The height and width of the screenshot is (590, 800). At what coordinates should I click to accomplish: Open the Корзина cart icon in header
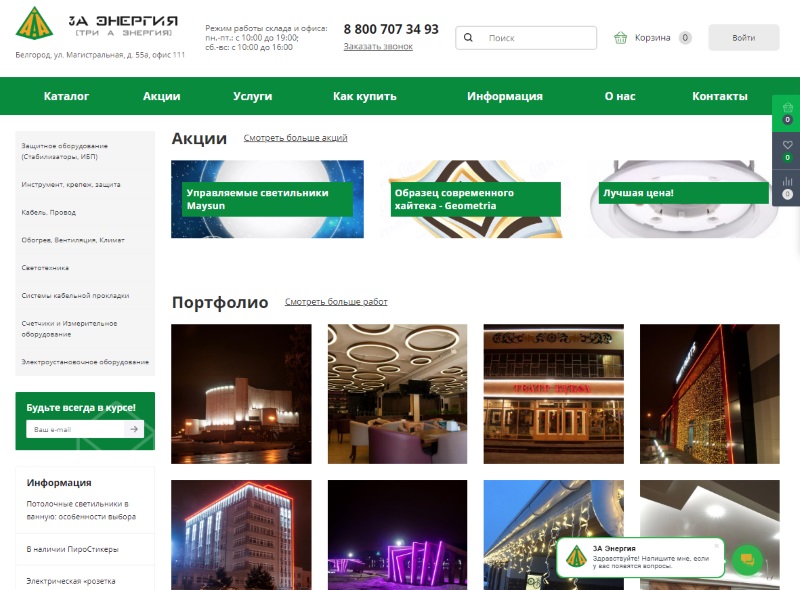[x=621, y=38]
